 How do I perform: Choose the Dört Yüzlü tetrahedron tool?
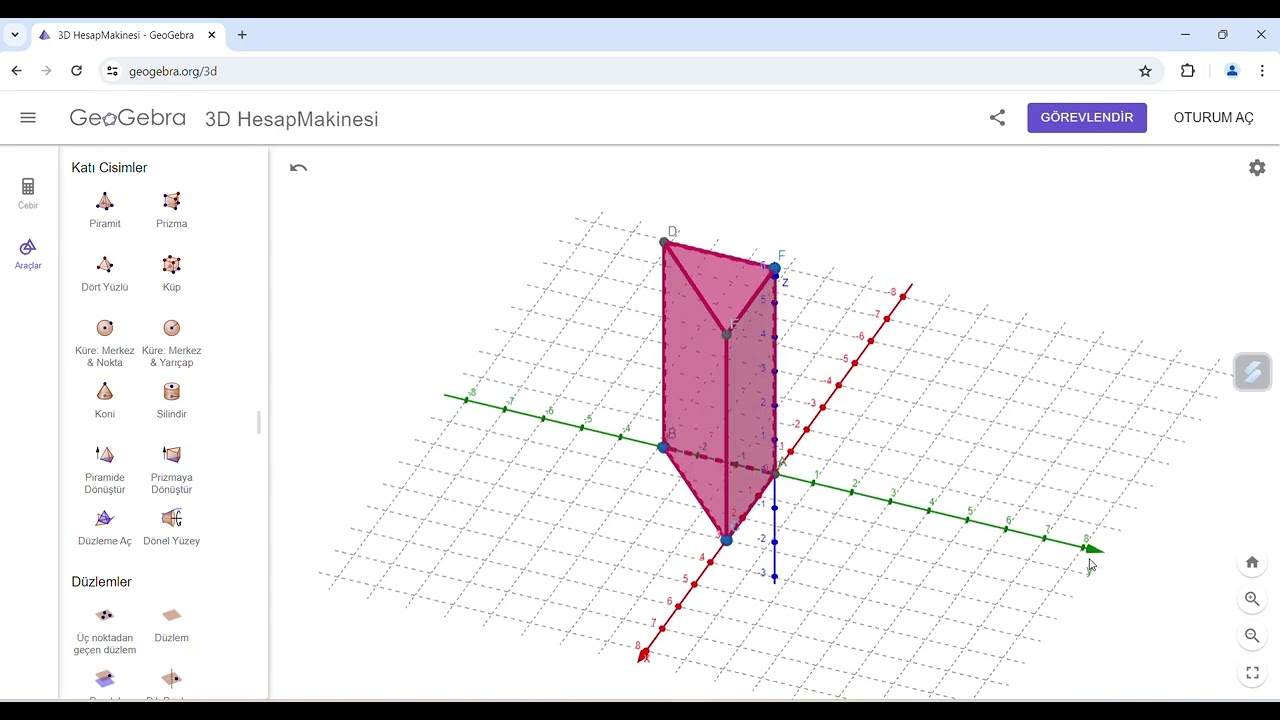click(105, 273)
